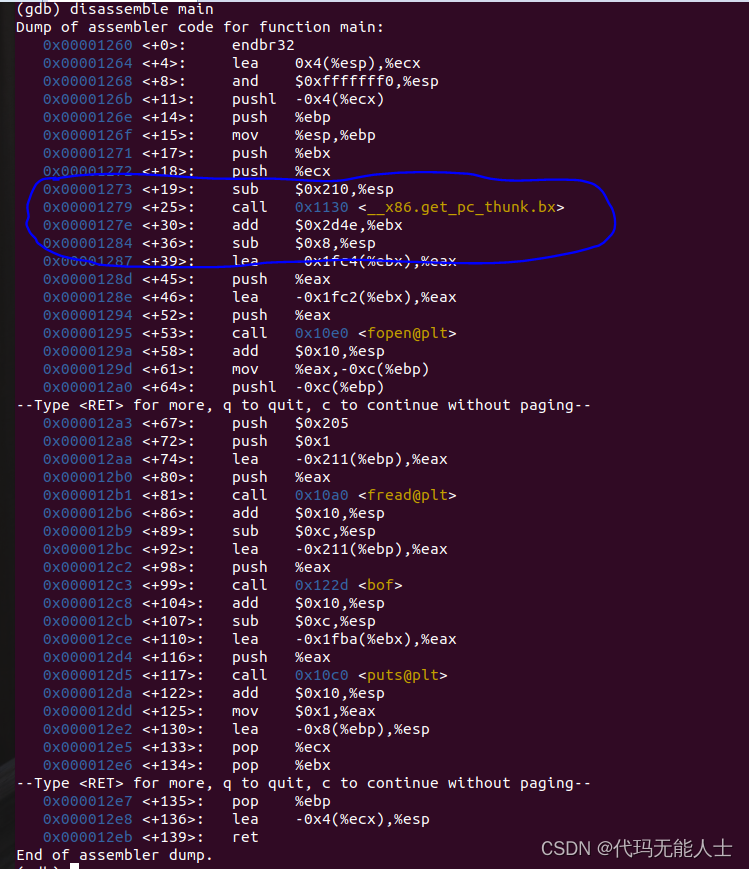
Task: Click address 0x00001284
Action: pos(88,243)
